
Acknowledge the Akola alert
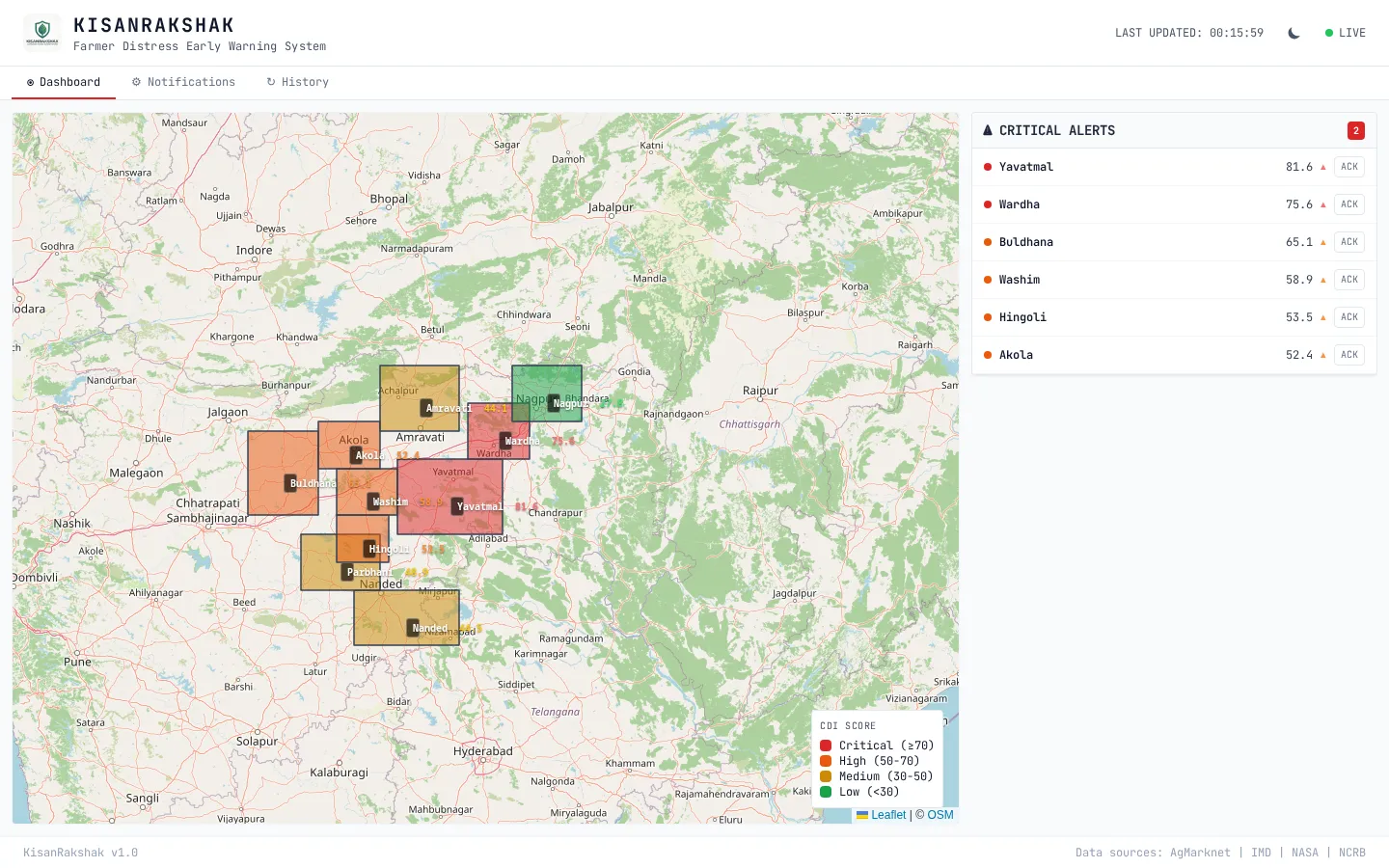point(1349,355)
